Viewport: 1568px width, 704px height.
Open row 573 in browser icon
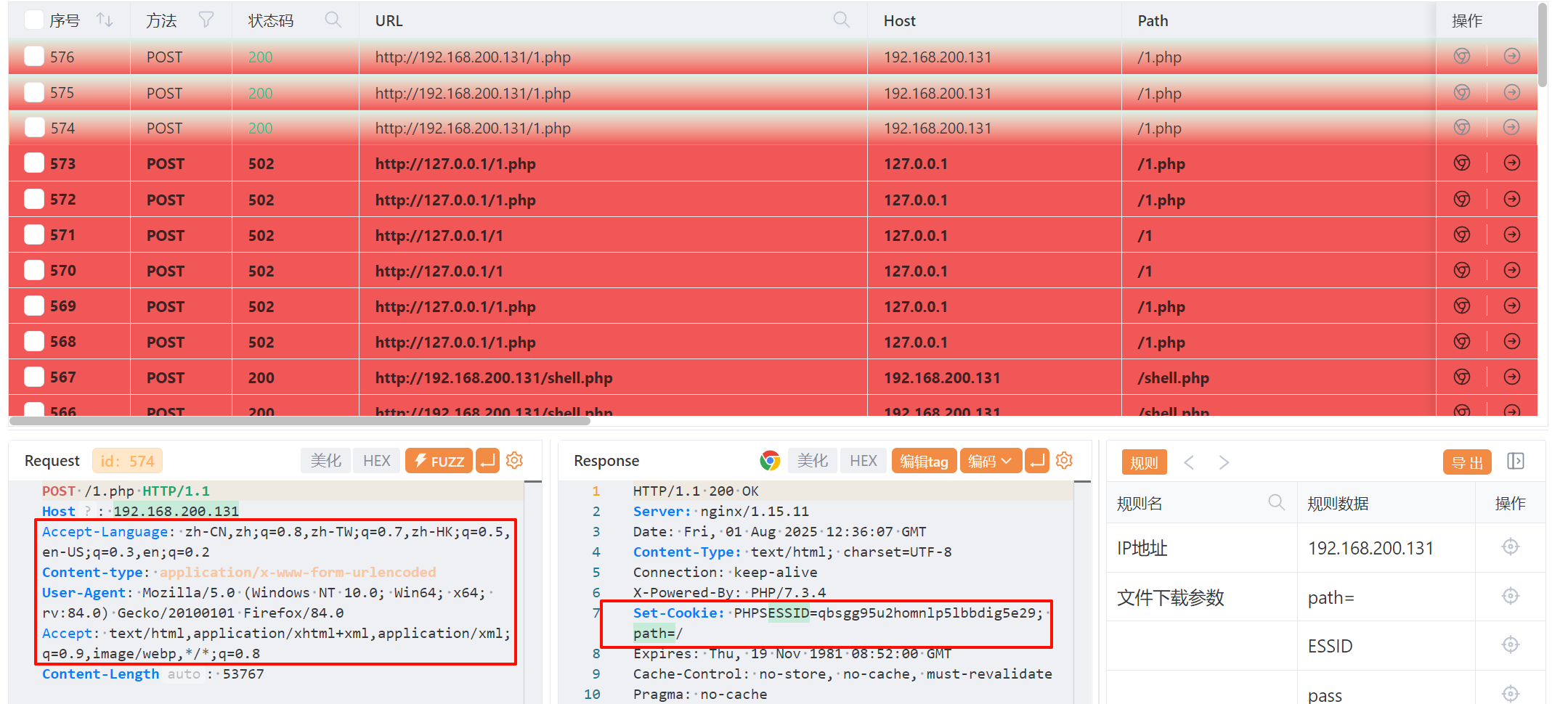coord(1462,163)
